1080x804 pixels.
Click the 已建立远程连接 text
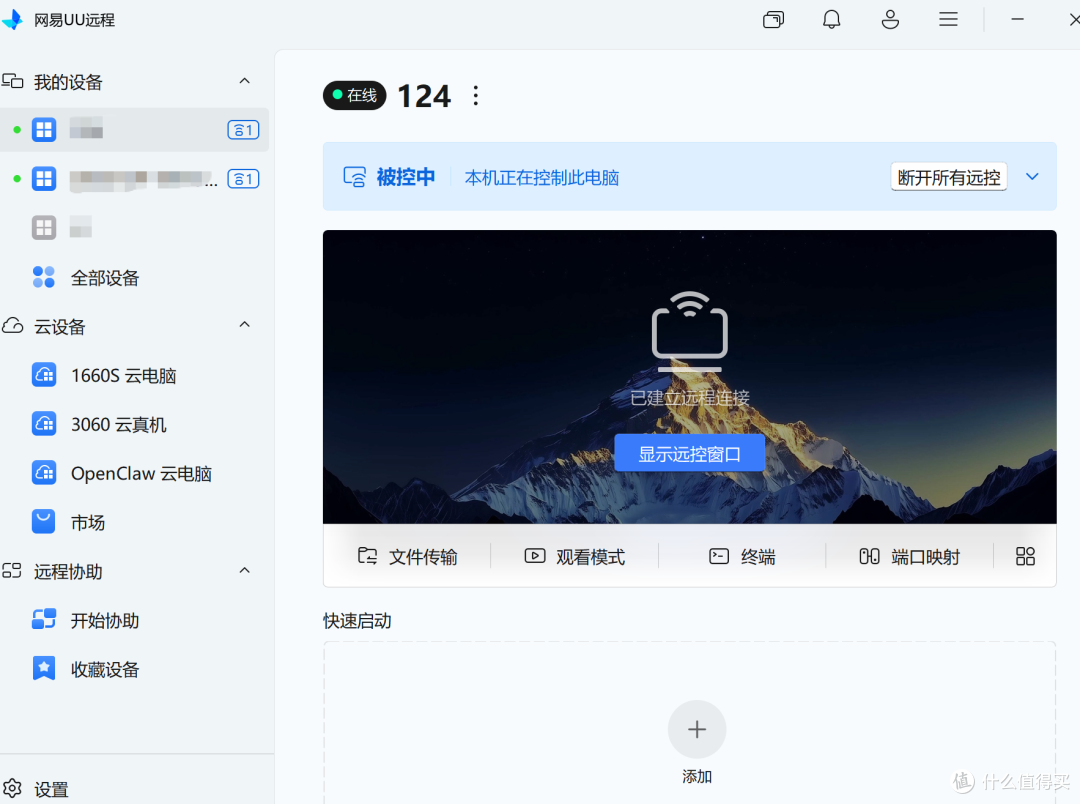tap(689, 398)
